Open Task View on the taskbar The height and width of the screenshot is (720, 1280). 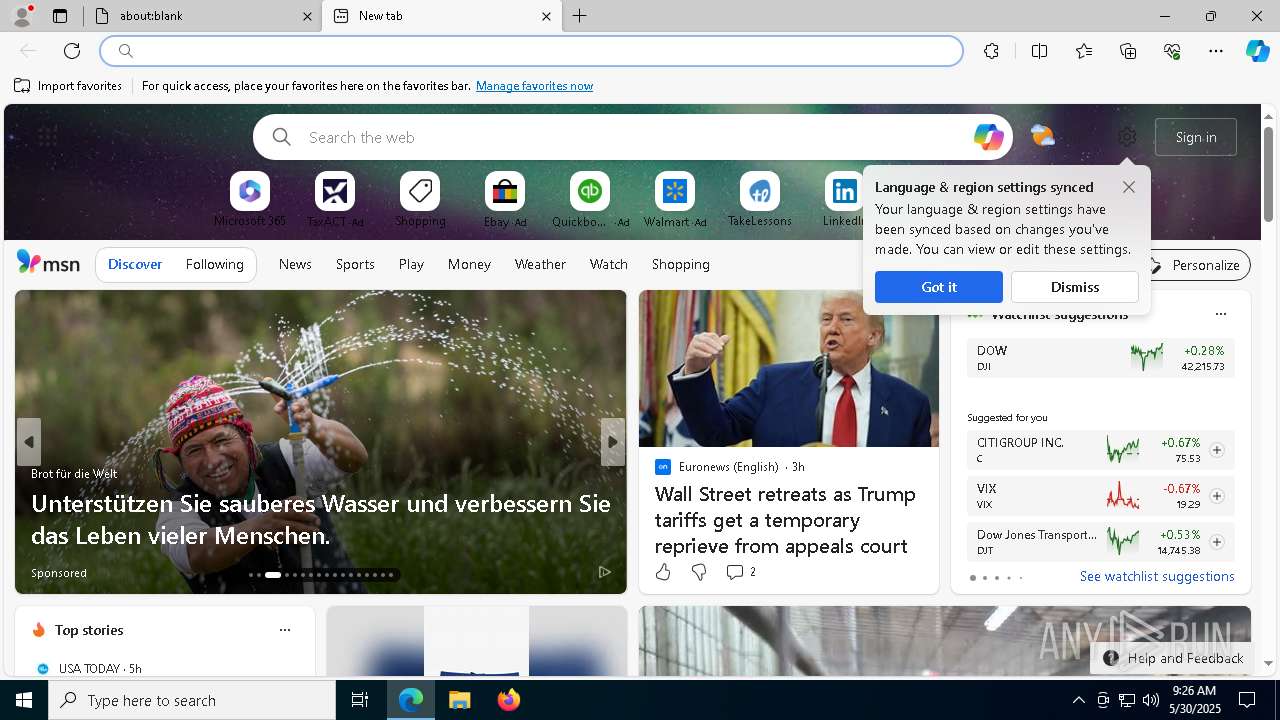point(360,700)
